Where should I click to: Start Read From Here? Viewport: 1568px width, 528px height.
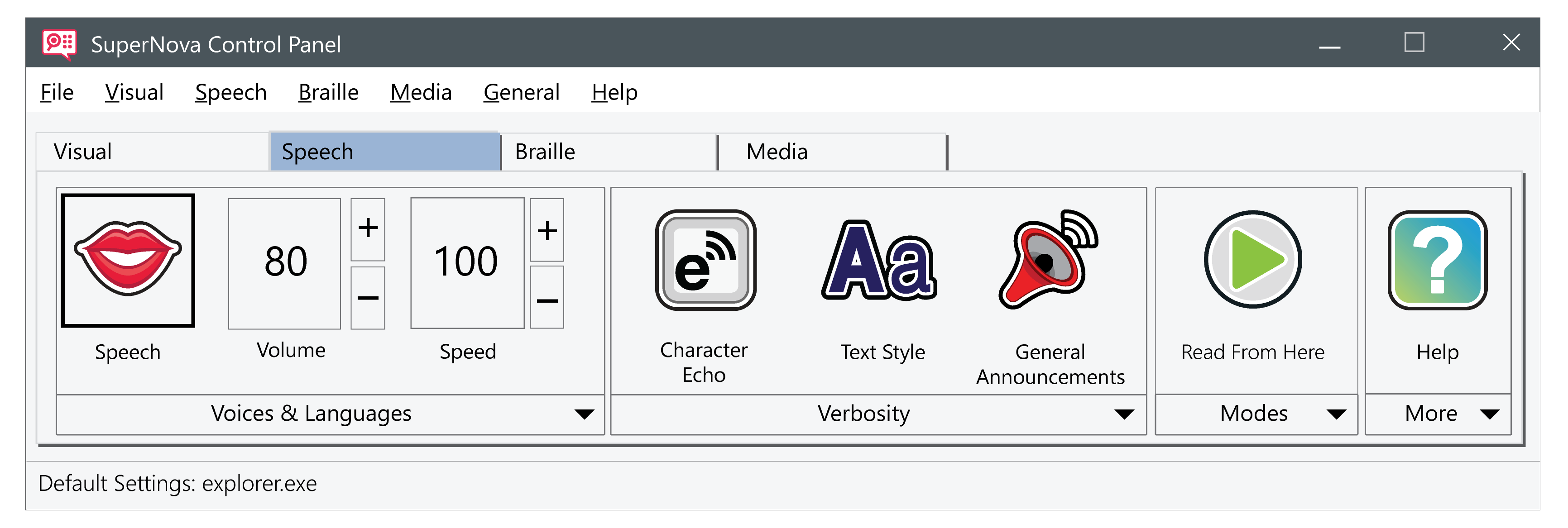coord(1253,260)
